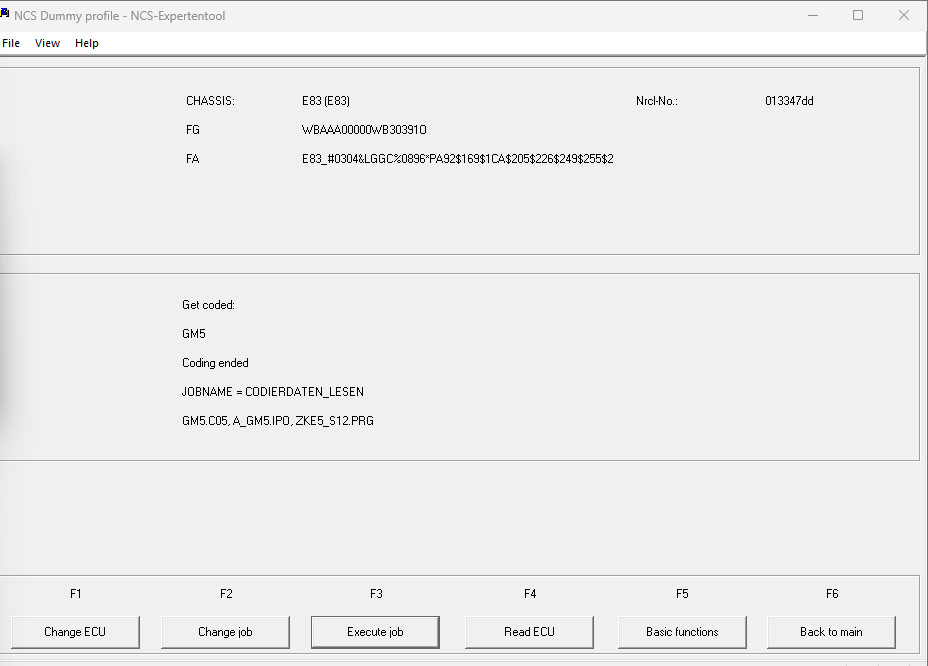928x666 pixels.
Task: Maximize the NCS-Expertentool window
Action: point(858,15)
